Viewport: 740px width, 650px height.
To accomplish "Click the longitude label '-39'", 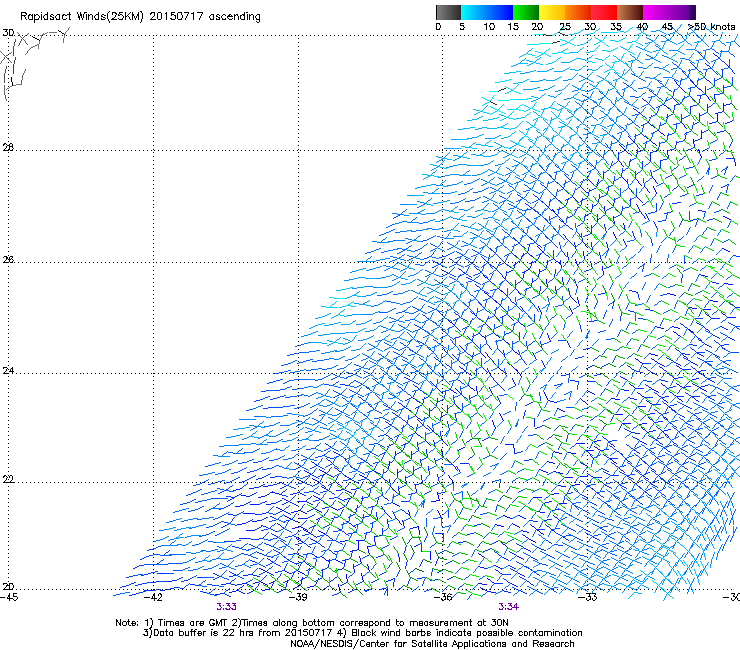I will pos(298,597).
